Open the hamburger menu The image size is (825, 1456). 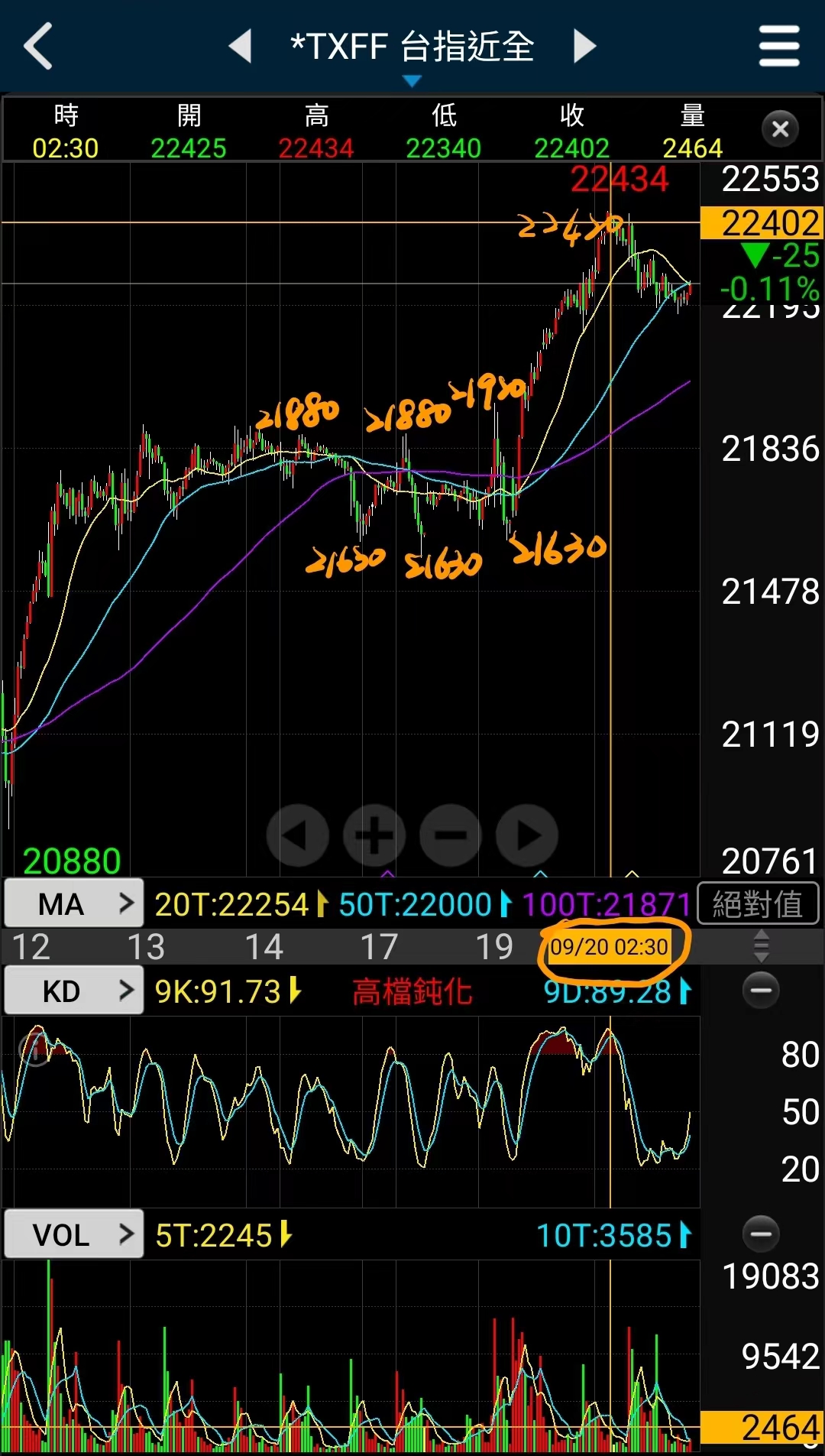778,46
